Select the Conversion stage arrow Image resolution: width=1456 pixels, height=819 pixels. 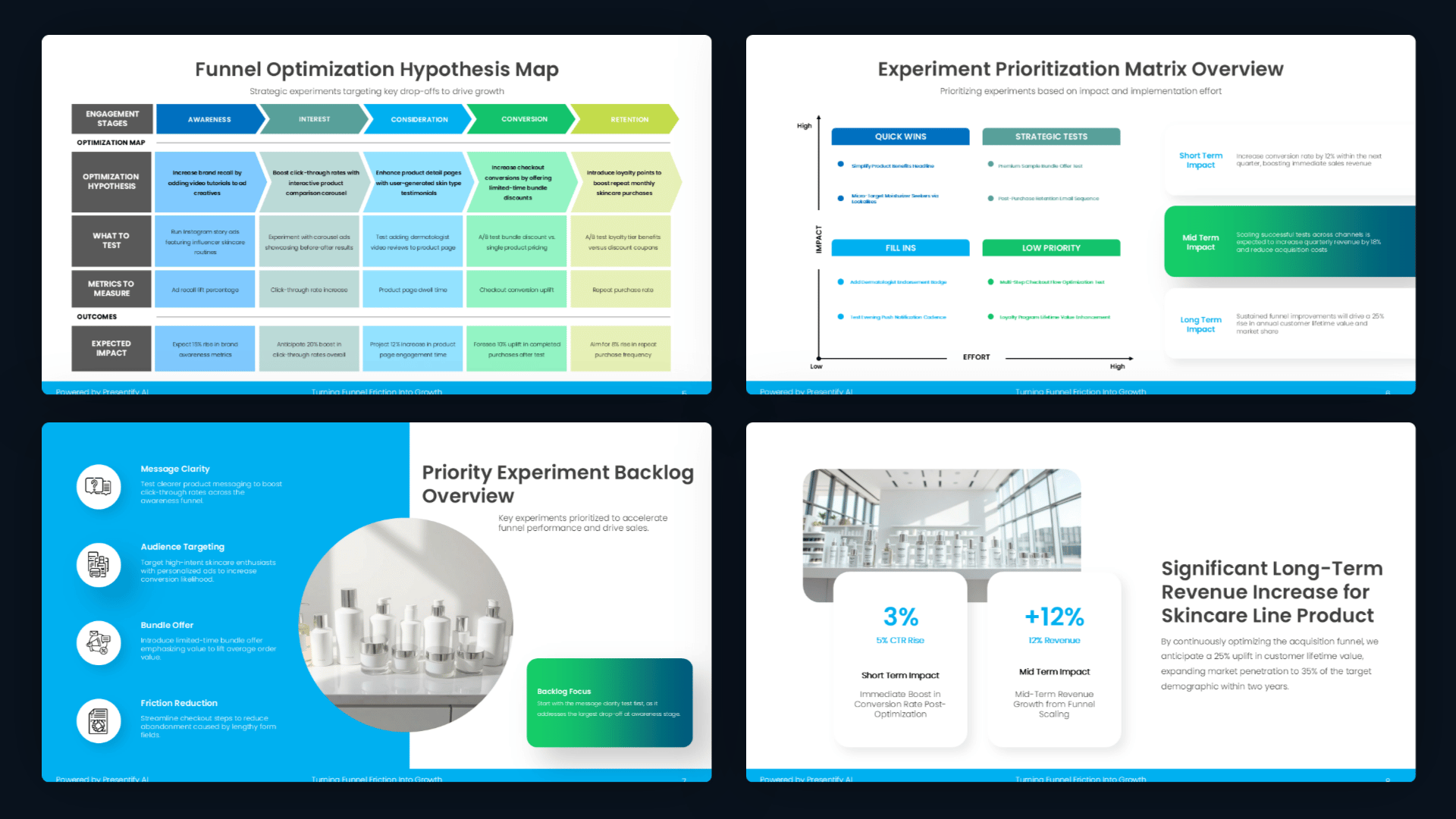pyautogui.click(x=523, y=119)
